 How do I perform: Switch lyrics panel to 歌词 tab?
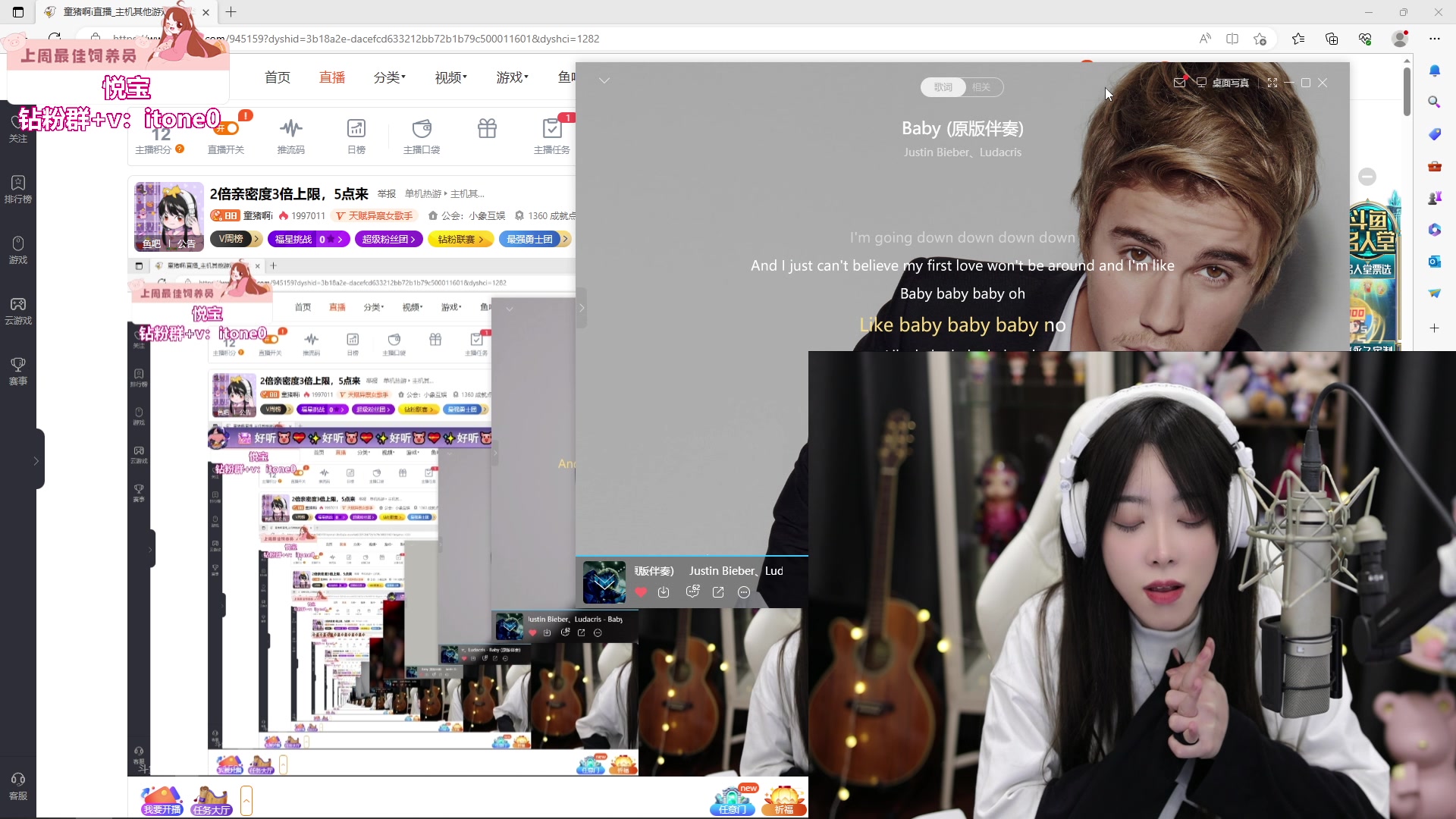943,87
